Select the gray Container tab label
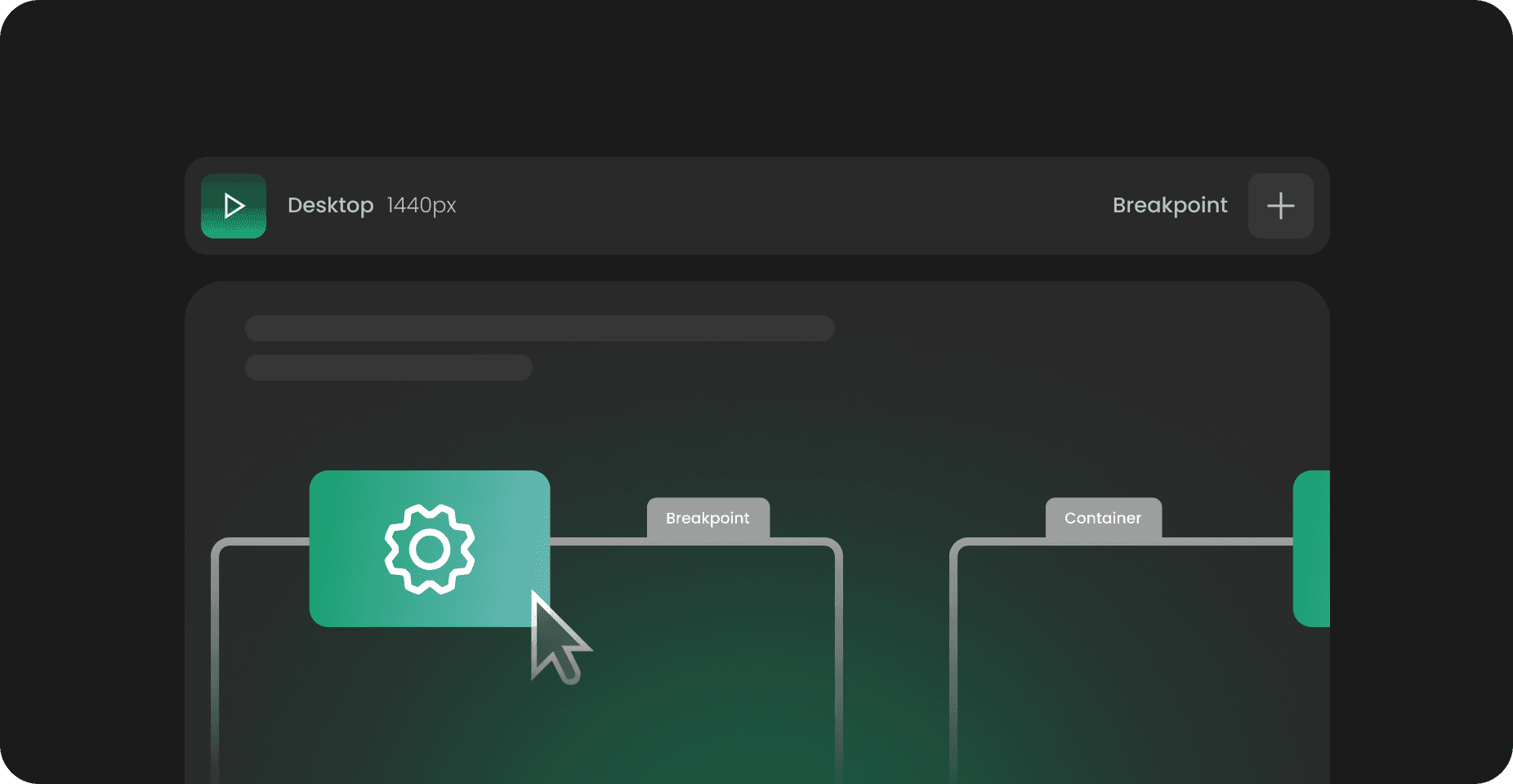 [x=1104, y=518]
